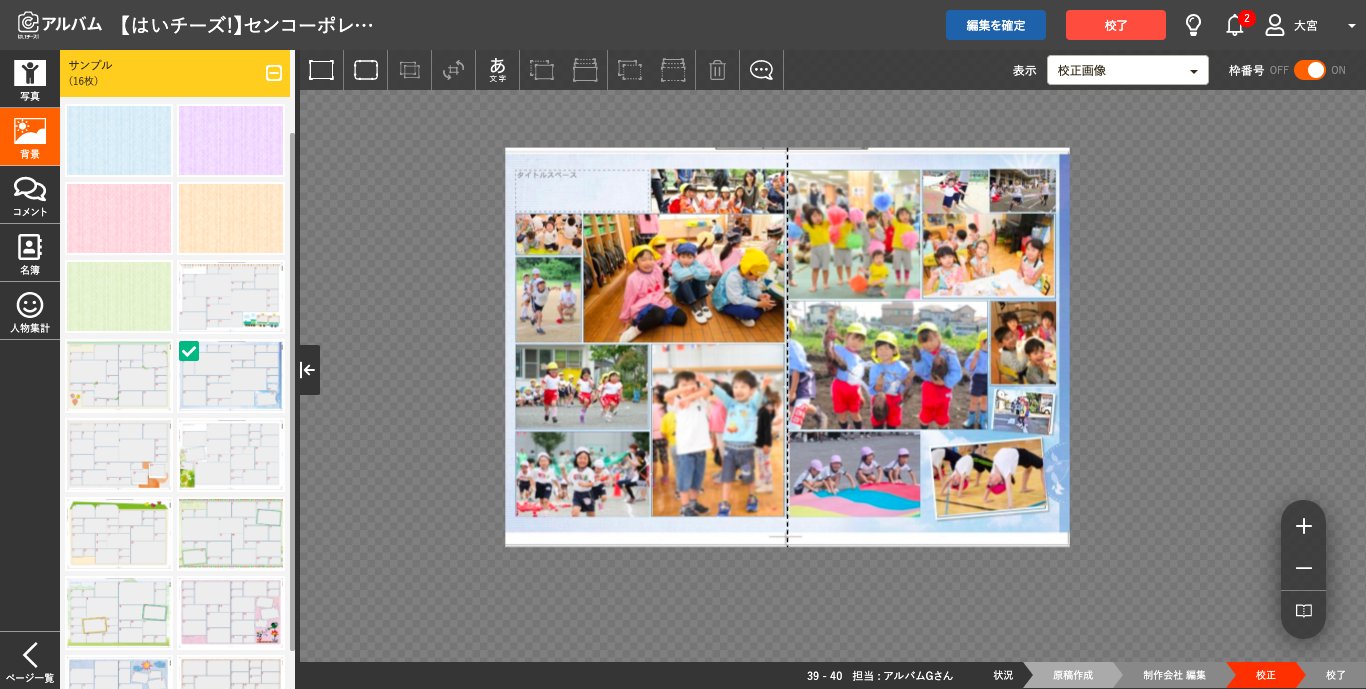Viewport: 1366px width, 689px height.
Task: Click the send-to-back stack icon
Action: coord(673,70)
